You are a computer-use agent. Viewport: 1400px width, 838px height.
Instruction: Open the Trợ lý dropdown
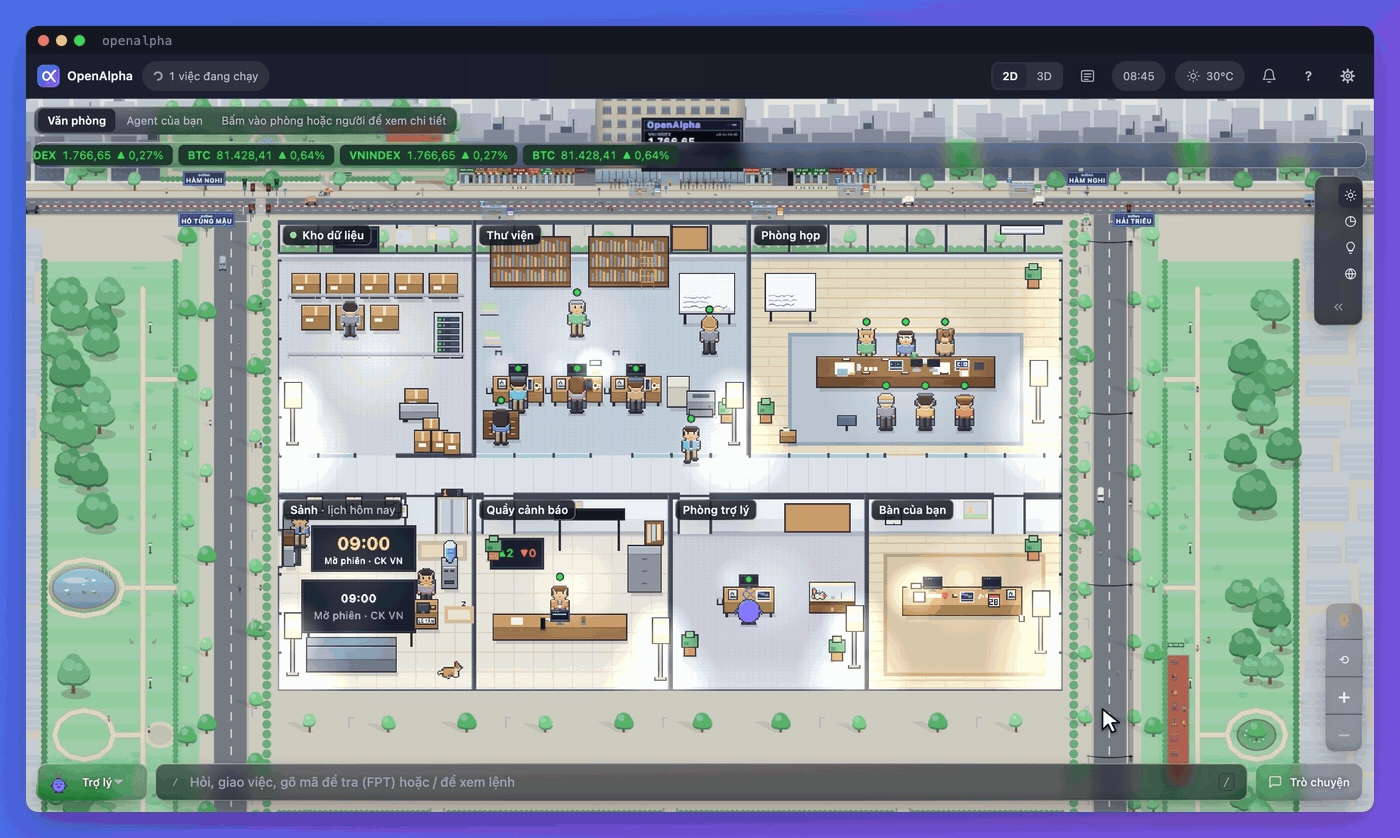(92, 783)
